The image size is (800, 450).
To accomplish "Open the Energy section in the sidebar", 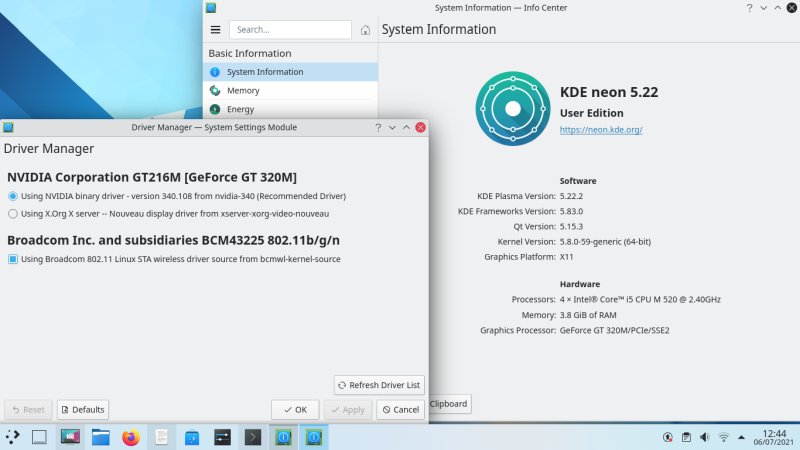I will pyautogui.click(x=290, y=109).
